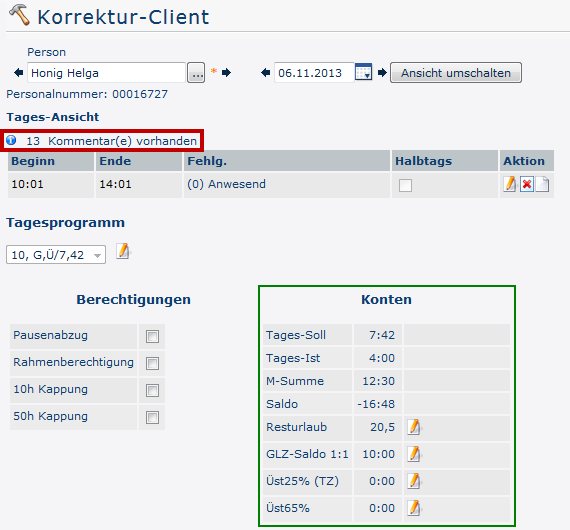This screenshot has height=530, width=570.
Task: Open person lookup with the ... button
Action: point(196,73)
